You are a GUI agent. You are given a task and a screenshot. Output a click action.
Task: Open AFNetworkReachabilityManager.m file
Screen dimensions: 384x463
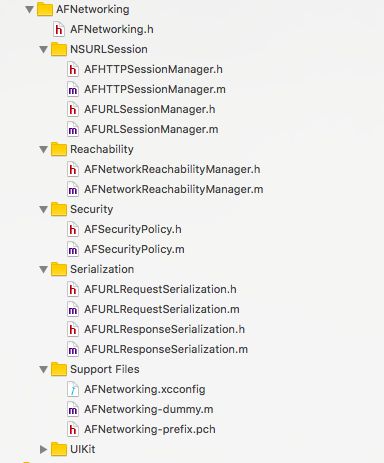(174, 189)
